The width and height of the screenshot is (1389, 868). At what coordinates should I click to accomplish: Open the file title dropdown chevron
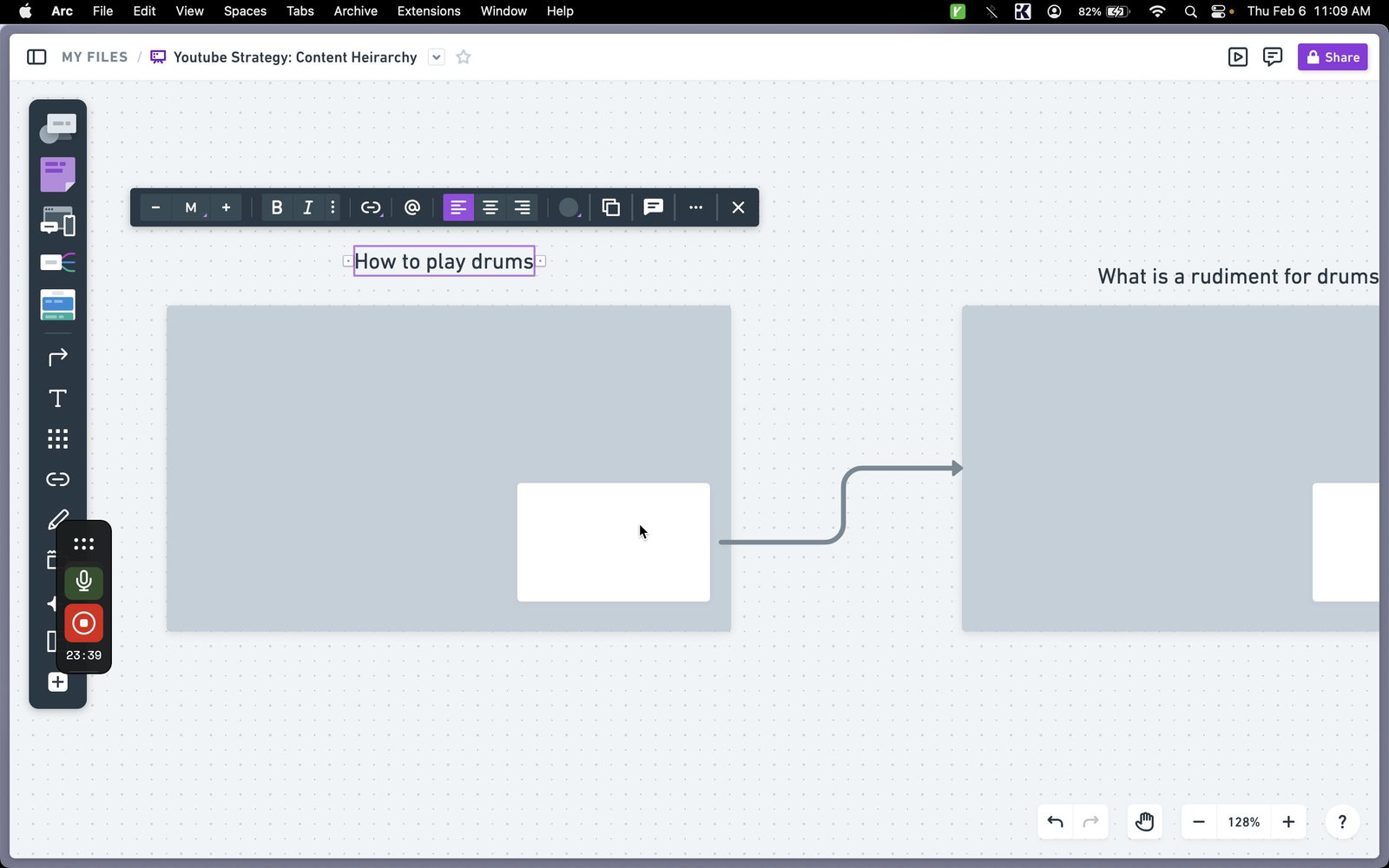click(437, 57)
